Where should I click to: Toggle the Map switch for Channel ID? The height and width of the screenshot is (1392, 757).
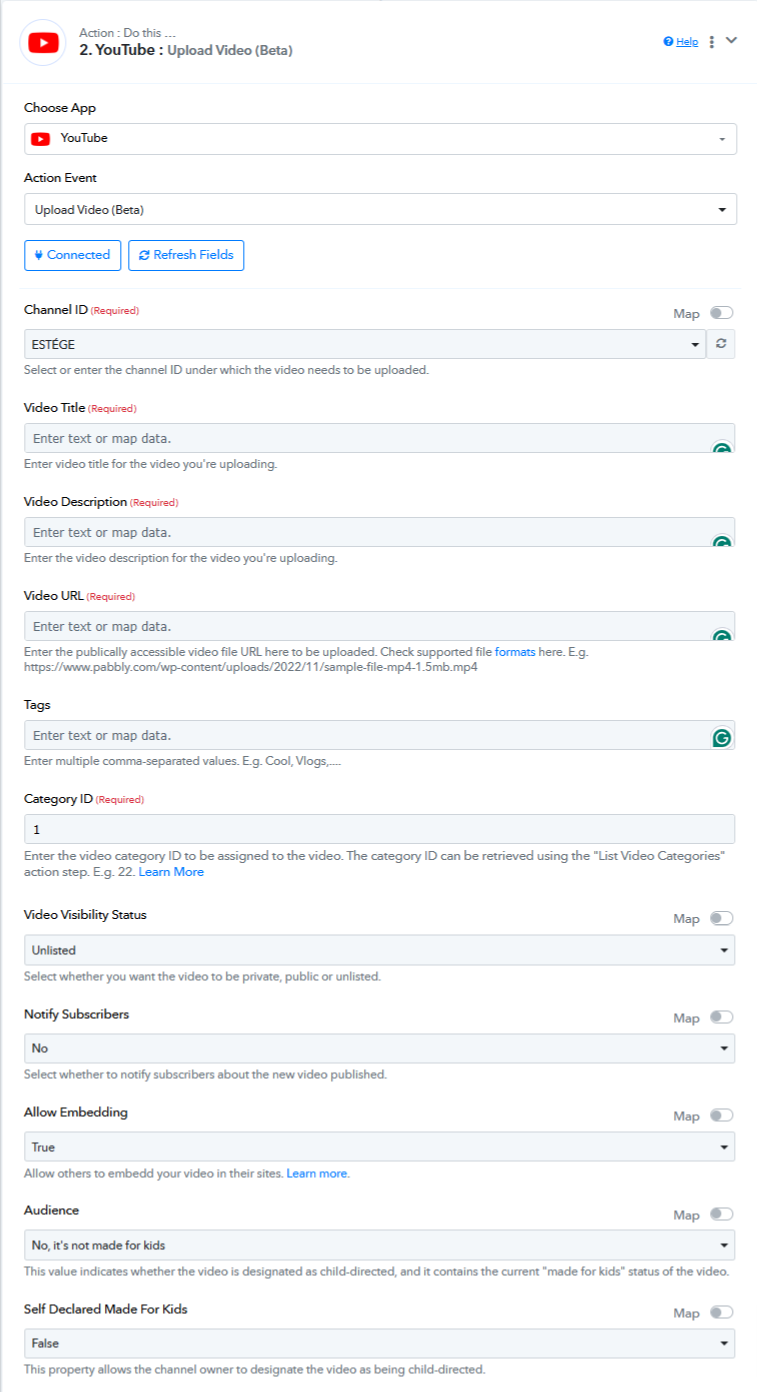721,313
